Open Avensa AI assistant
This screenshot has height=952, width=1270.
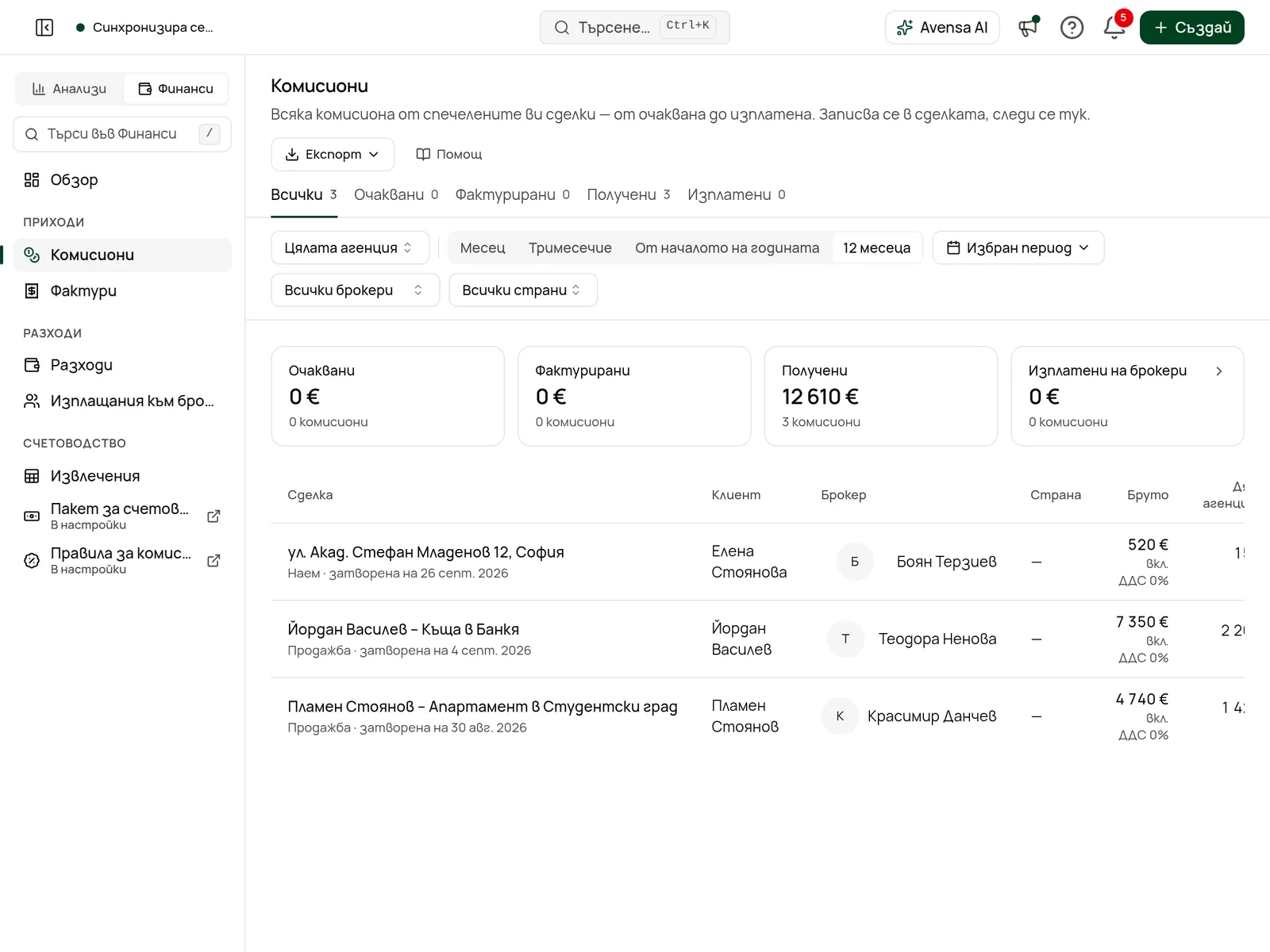pyautogui.click(x=942, y=28)
